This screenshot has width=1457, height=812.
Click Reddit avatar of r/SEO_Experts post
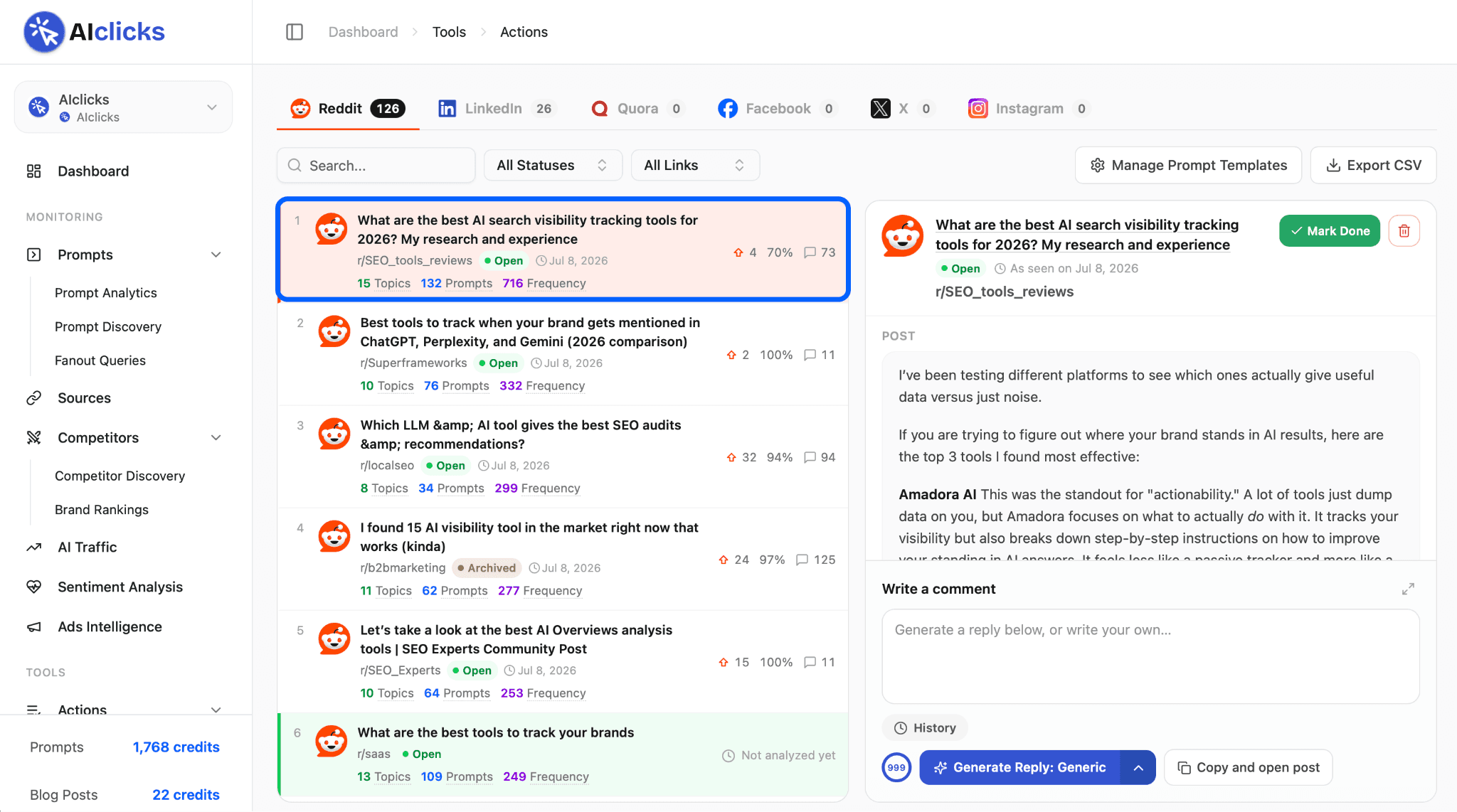coord(334,639)
